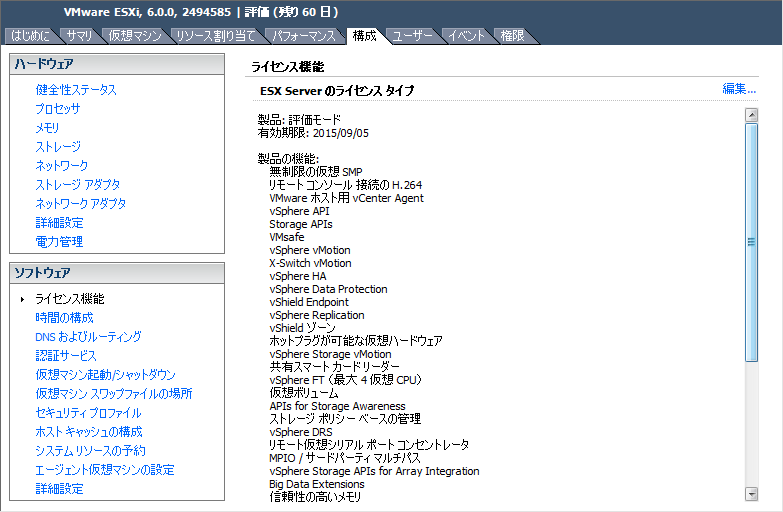The width and height of the screenshot is (783, 512).
Task: Click the license list scrollbar thumb
Action: tap(751, 240)
